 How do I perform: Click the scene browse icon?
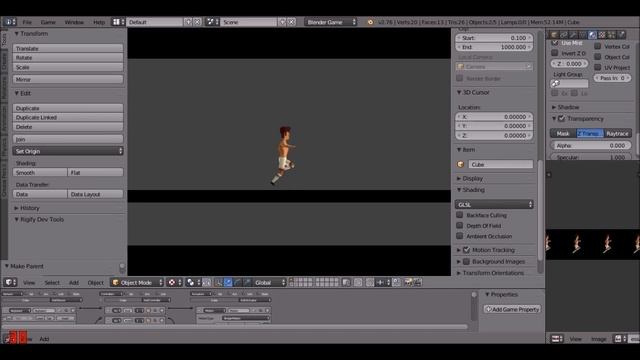212,22
